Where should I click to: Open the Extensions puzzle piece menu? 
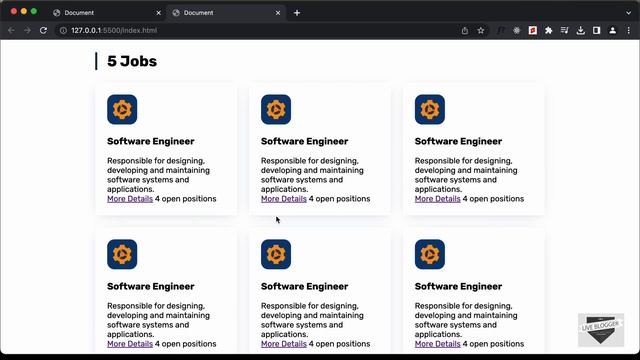click(549, 31)
